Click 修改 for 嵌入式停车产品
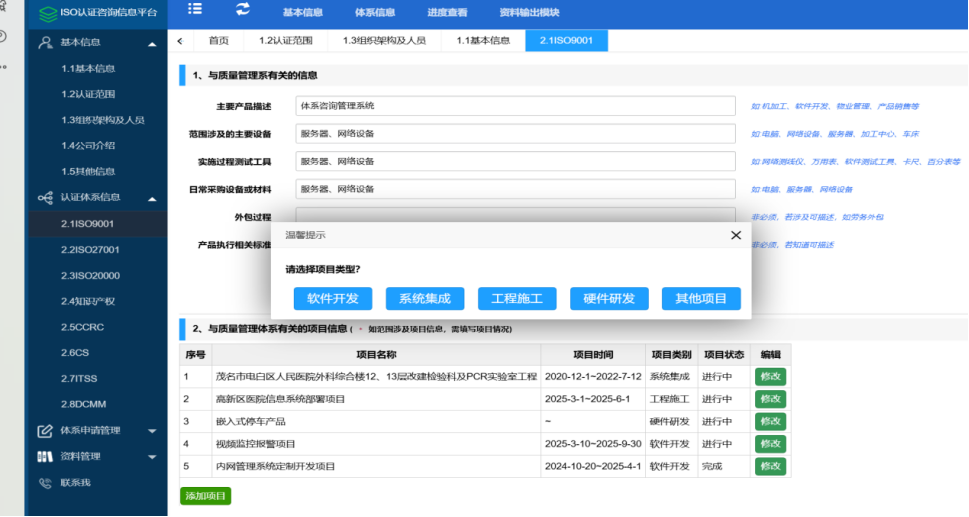Viewport: 969px width, 517px height. 771,421
